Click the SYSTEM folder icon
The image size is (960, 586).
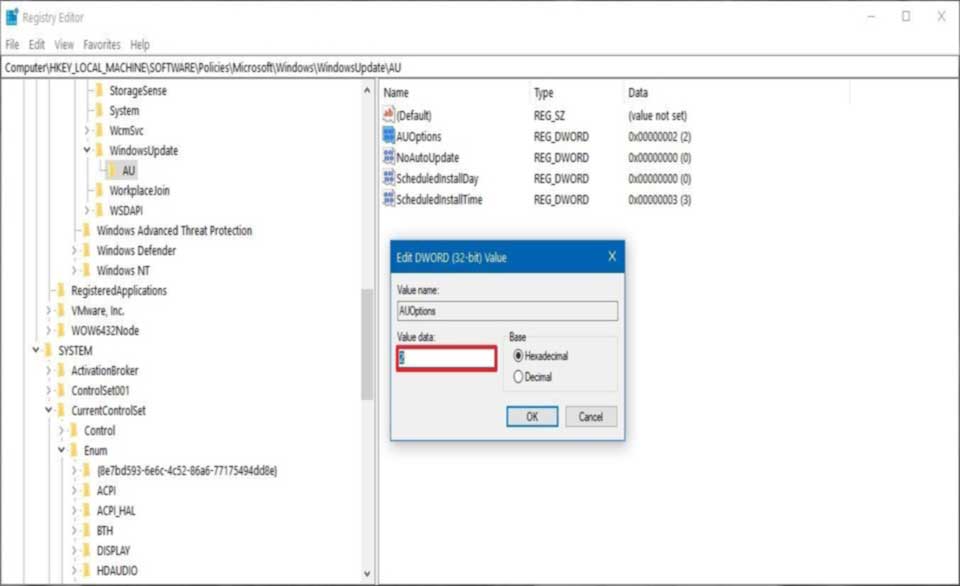point(48,350)
